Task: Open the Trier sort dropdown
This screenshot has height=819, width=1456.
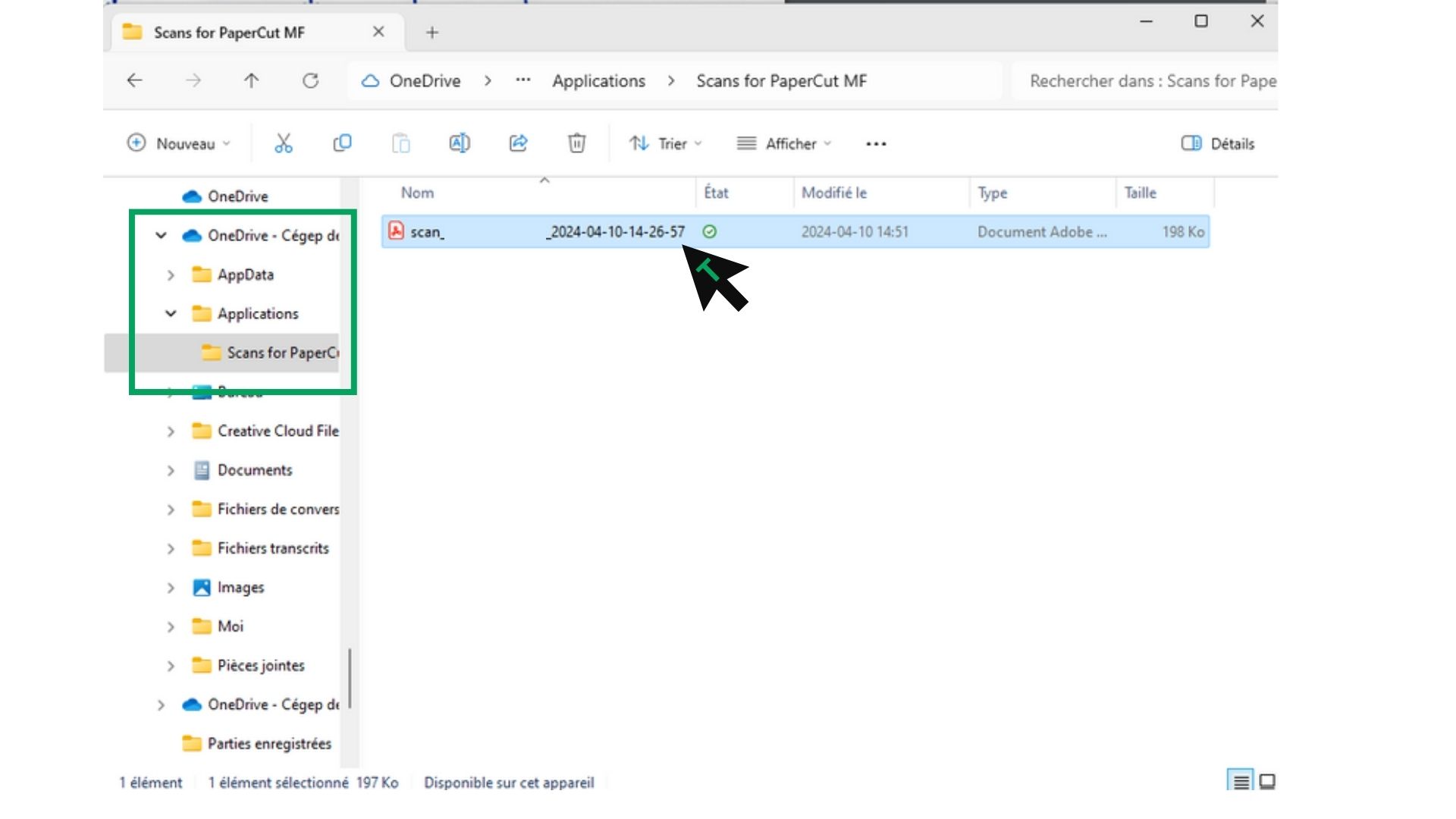Action: coord(665,143)
